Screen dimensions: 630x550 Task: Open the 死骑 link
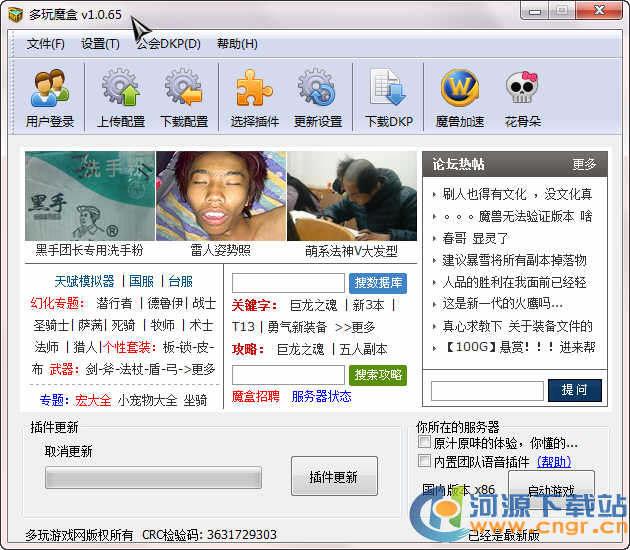click(123, 325)
